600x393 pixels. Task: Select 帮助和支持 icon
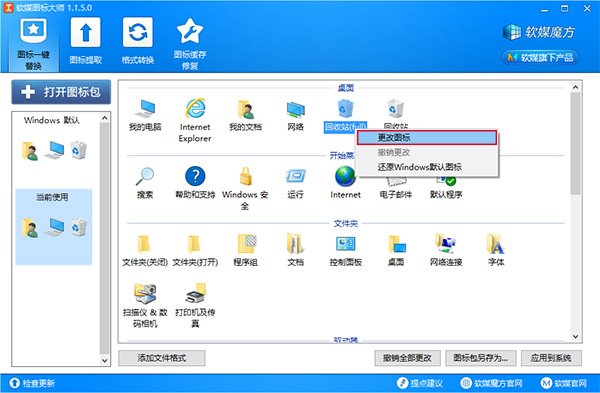[x=195, y=183]
